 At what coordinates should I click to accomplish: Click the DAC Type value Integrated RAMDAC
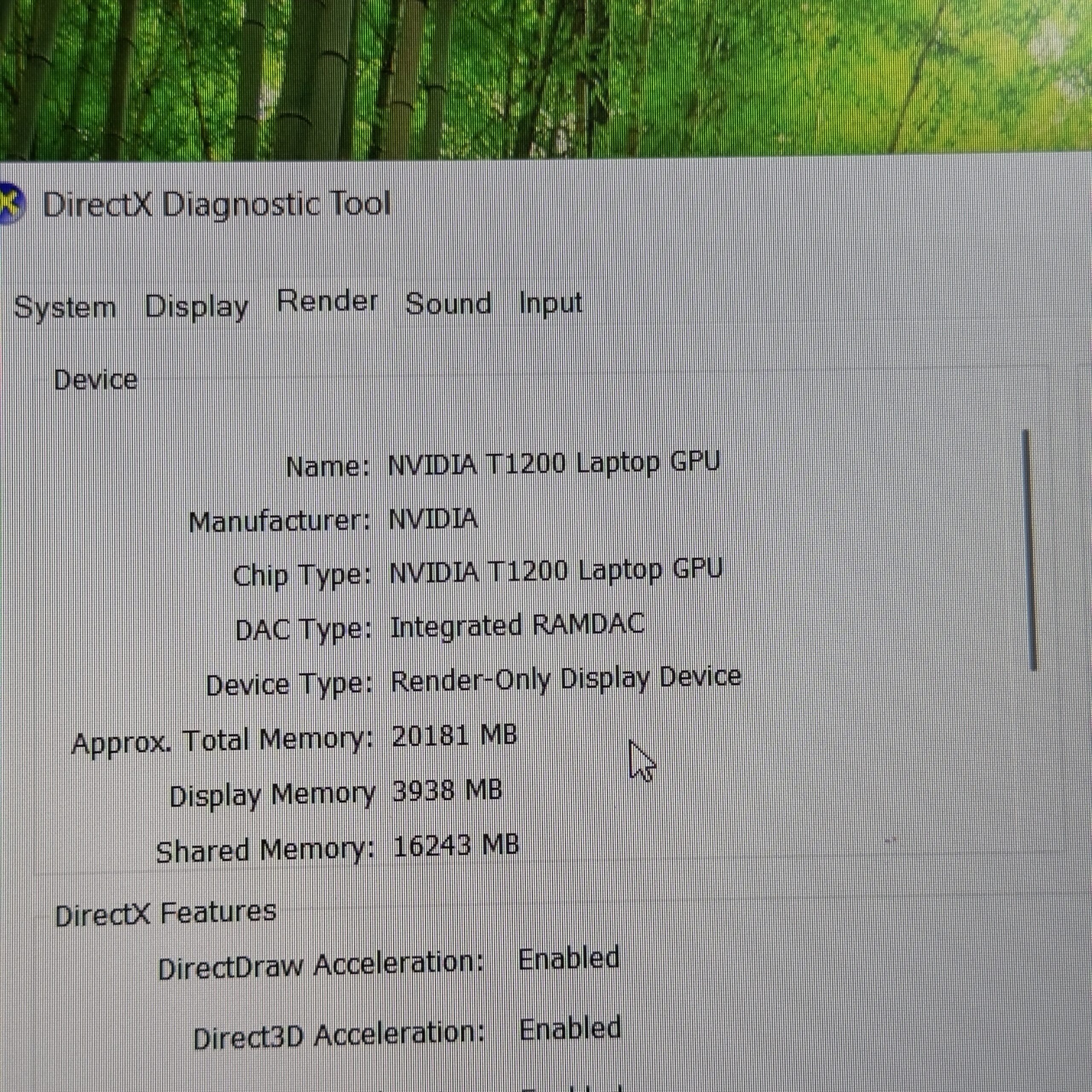click(517, 626)
